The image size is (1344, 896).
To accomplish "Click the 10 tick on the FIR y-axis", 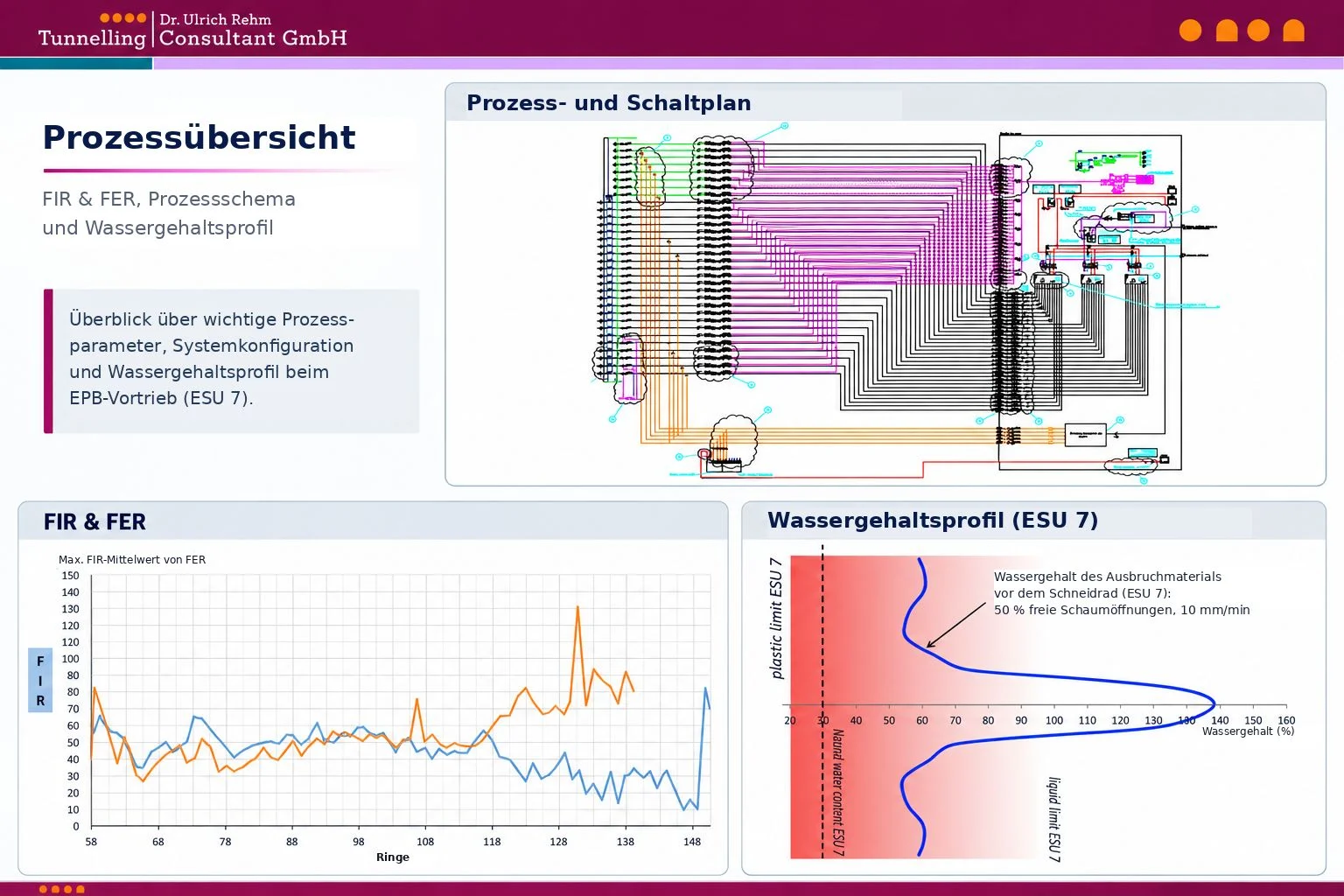I will pyautogui.click(x=73, y=809).
